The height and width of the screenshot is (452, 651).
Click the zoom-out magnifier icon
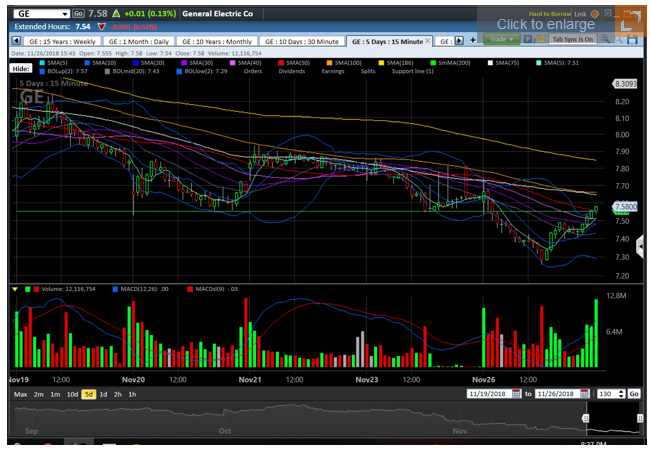[619, 39]
